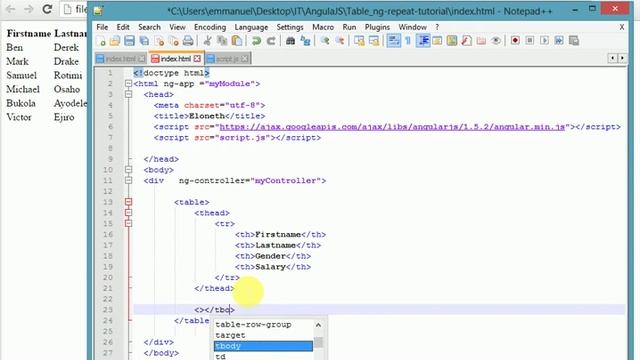Create a new file with the New icon

tap(101, 41)
